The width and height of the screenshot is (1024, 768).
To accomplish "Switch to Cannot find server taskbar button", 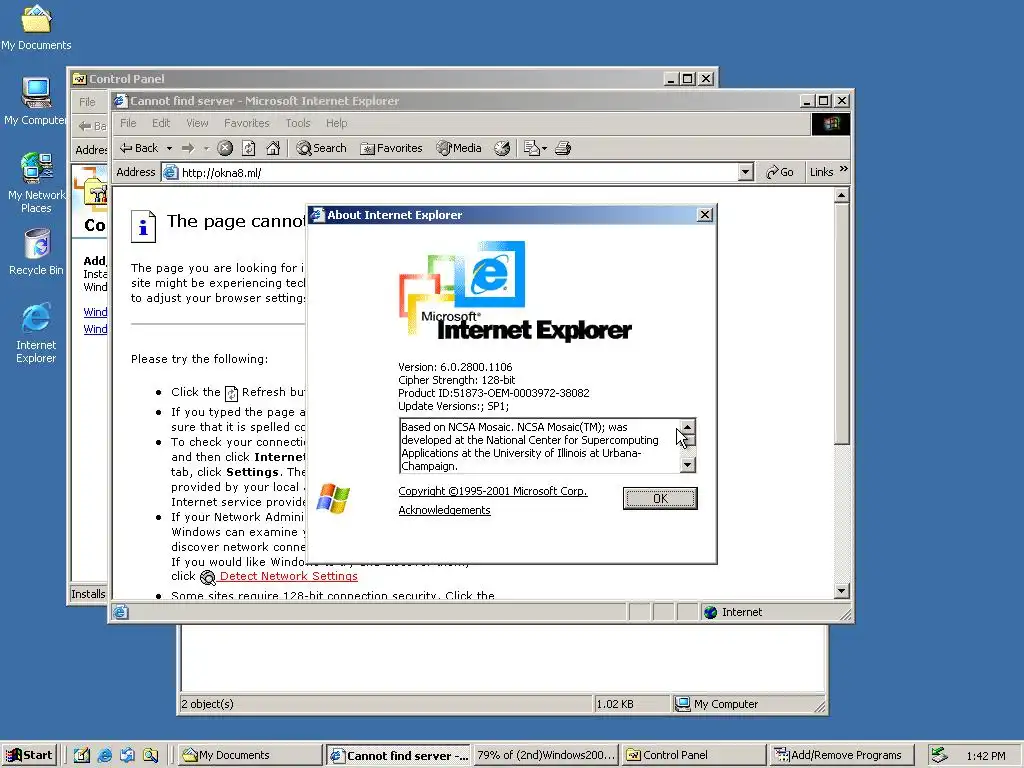I will coord(398,756).
